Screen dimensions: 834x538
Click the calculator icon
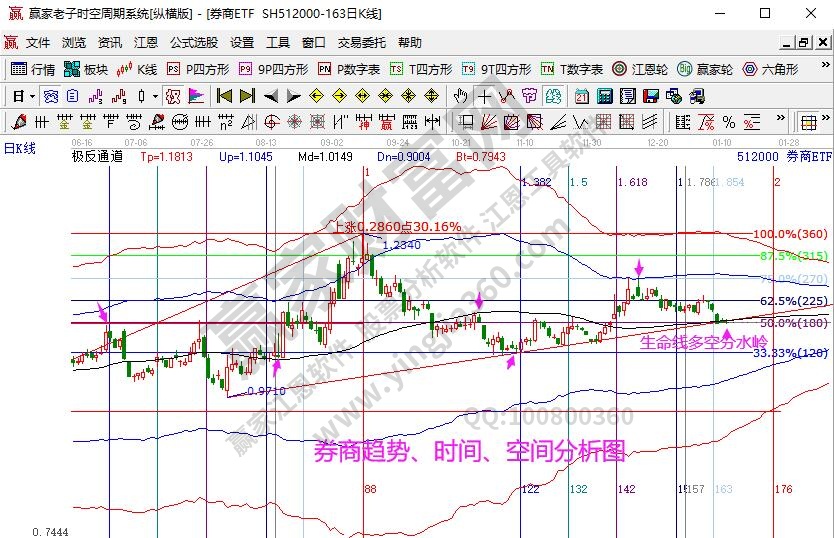(605, 96)
